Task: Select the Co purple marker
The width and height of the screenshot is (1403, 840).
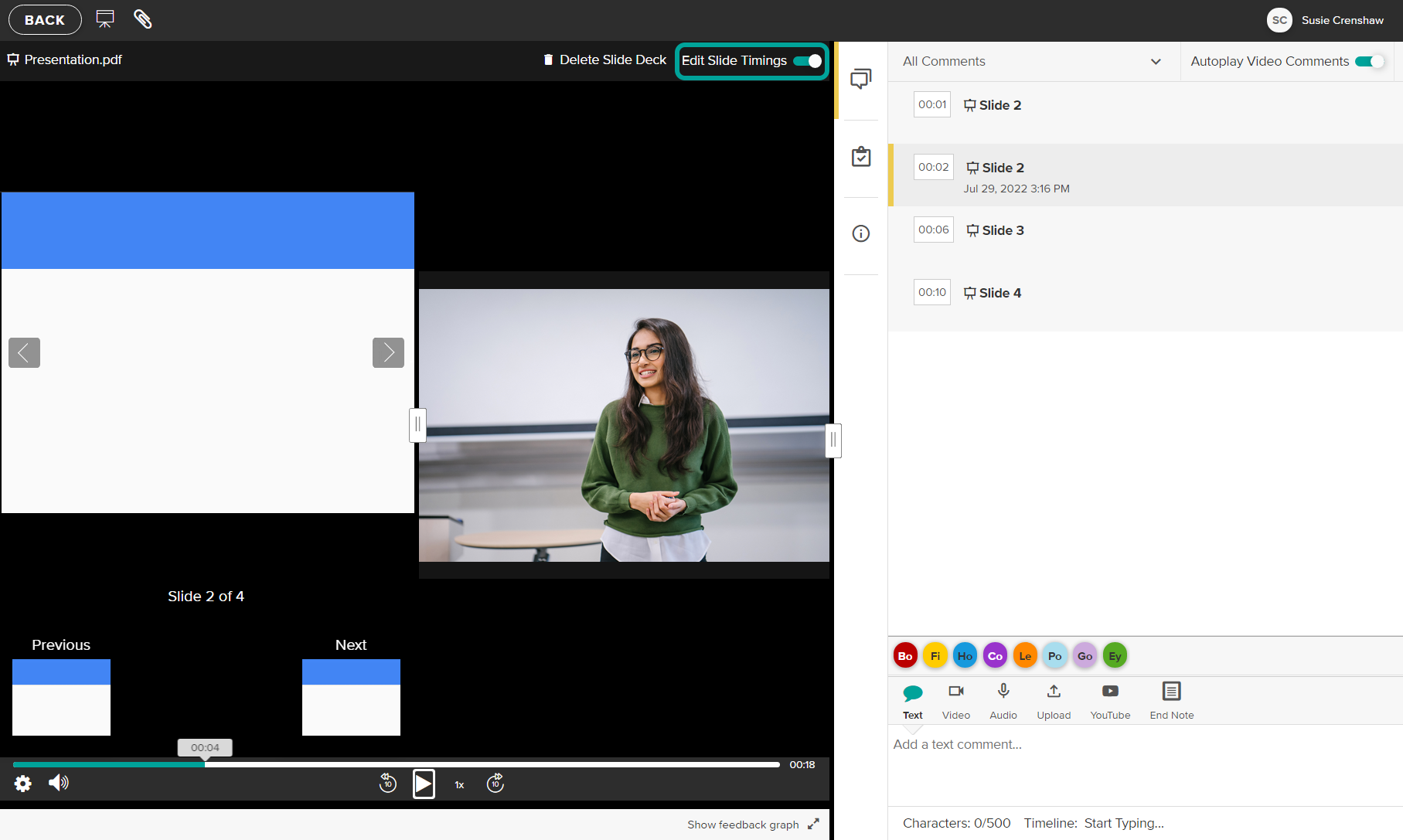Action: pyautogui.click(x=996, y=655)
